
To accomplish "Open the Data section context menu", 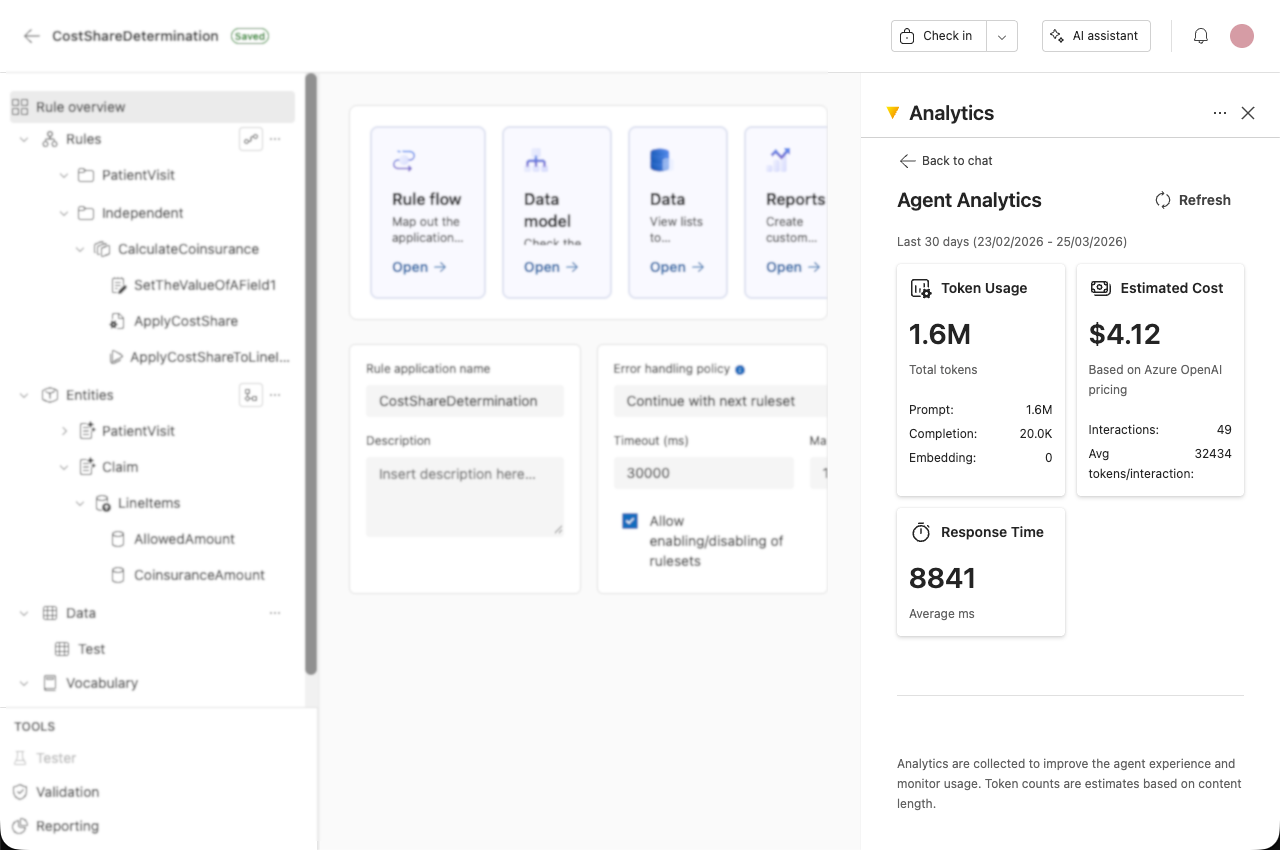I will pos(275,613).
